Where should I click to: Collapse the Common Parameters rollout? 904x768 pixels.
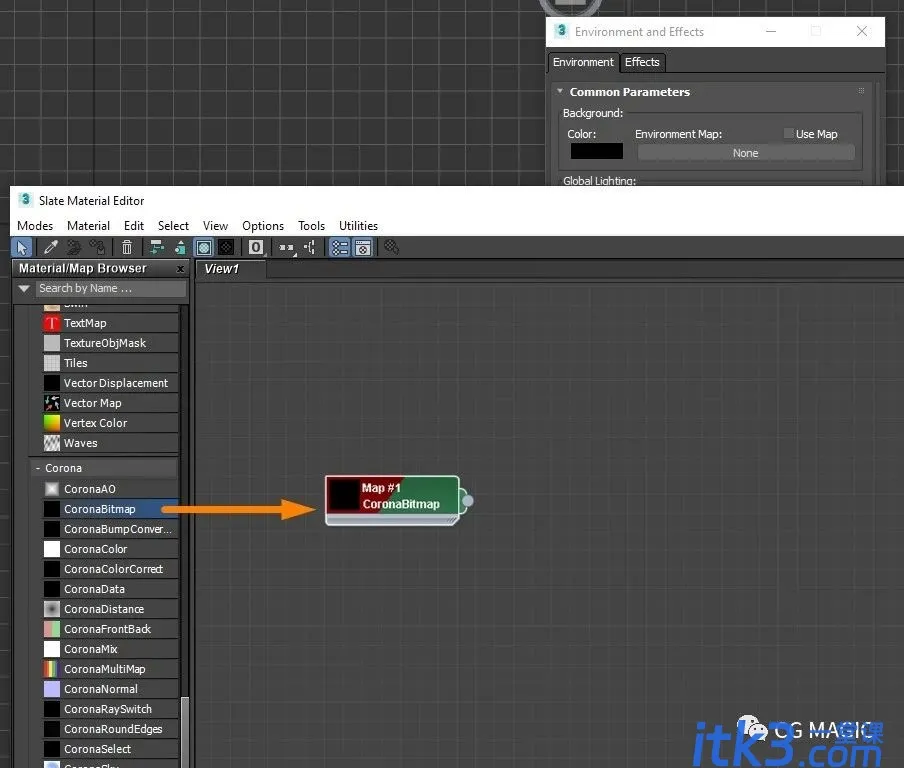(x=629, y=92)
